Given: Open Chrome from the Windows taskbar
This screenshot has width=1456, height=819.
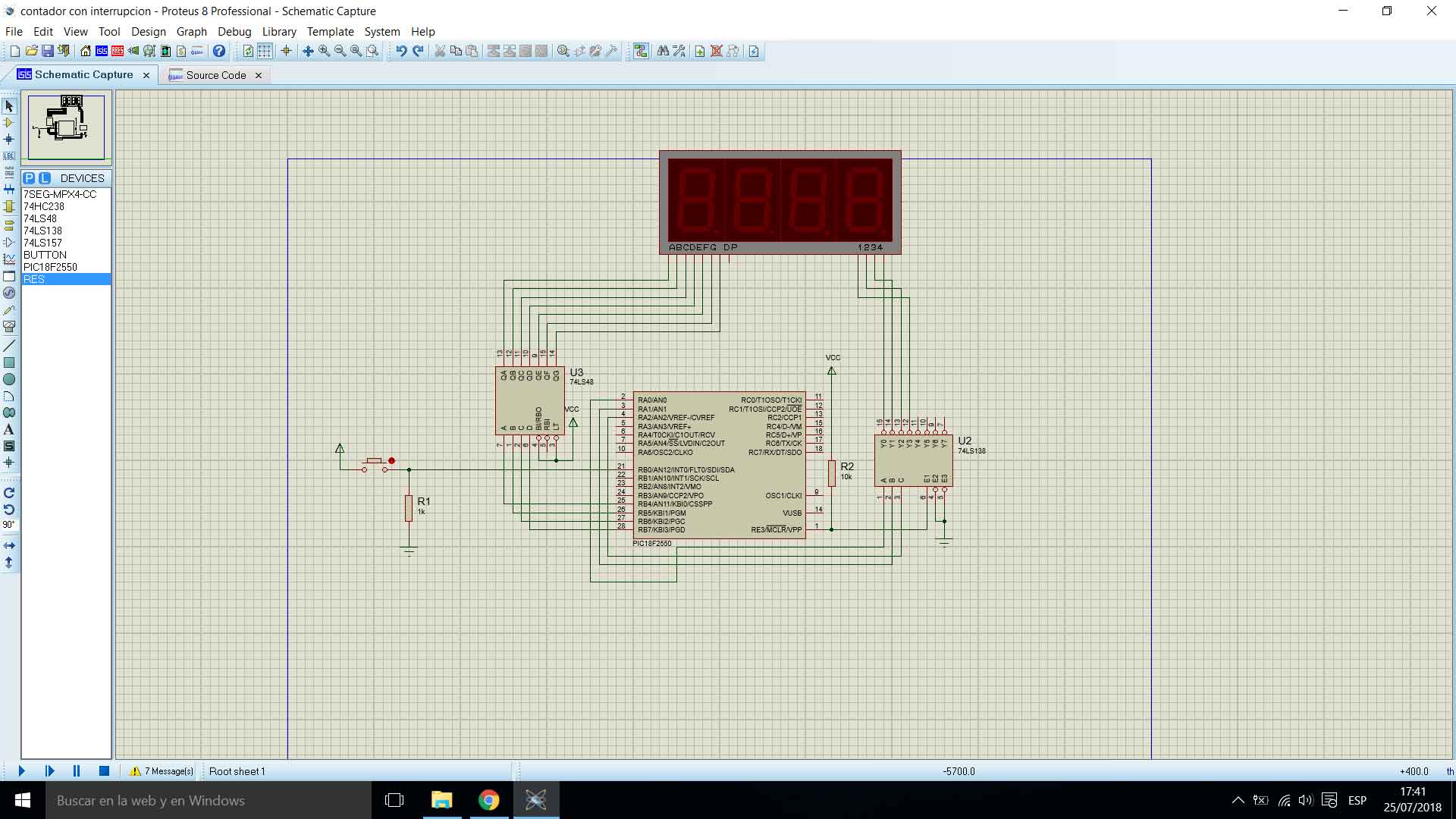Looking at the screenshot, I should pyautogui.click(x=489, y=800).
